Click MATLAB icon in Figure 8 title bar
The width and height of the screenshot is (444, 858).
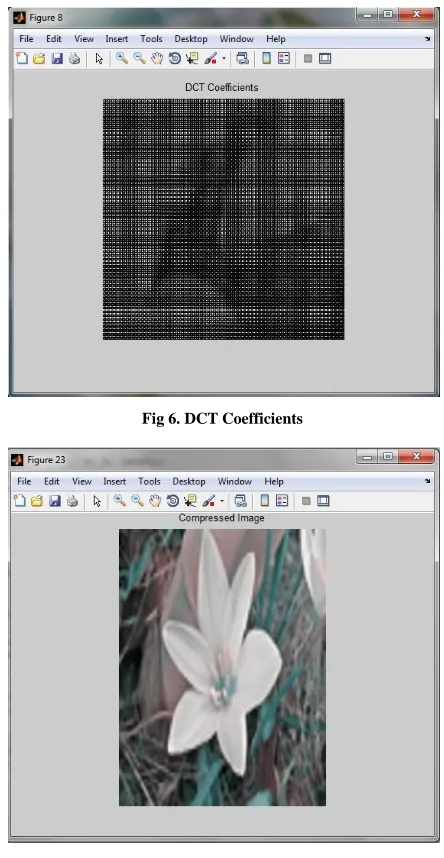(x=19, y=18)
